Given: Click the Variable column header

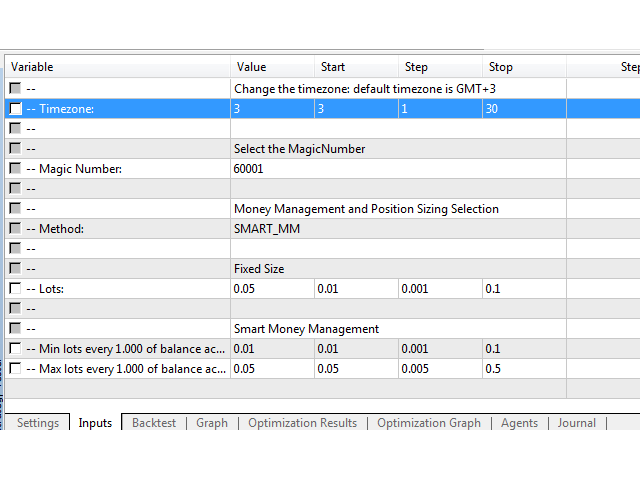Looking at the screenshot, I should (x=118, y=67).
